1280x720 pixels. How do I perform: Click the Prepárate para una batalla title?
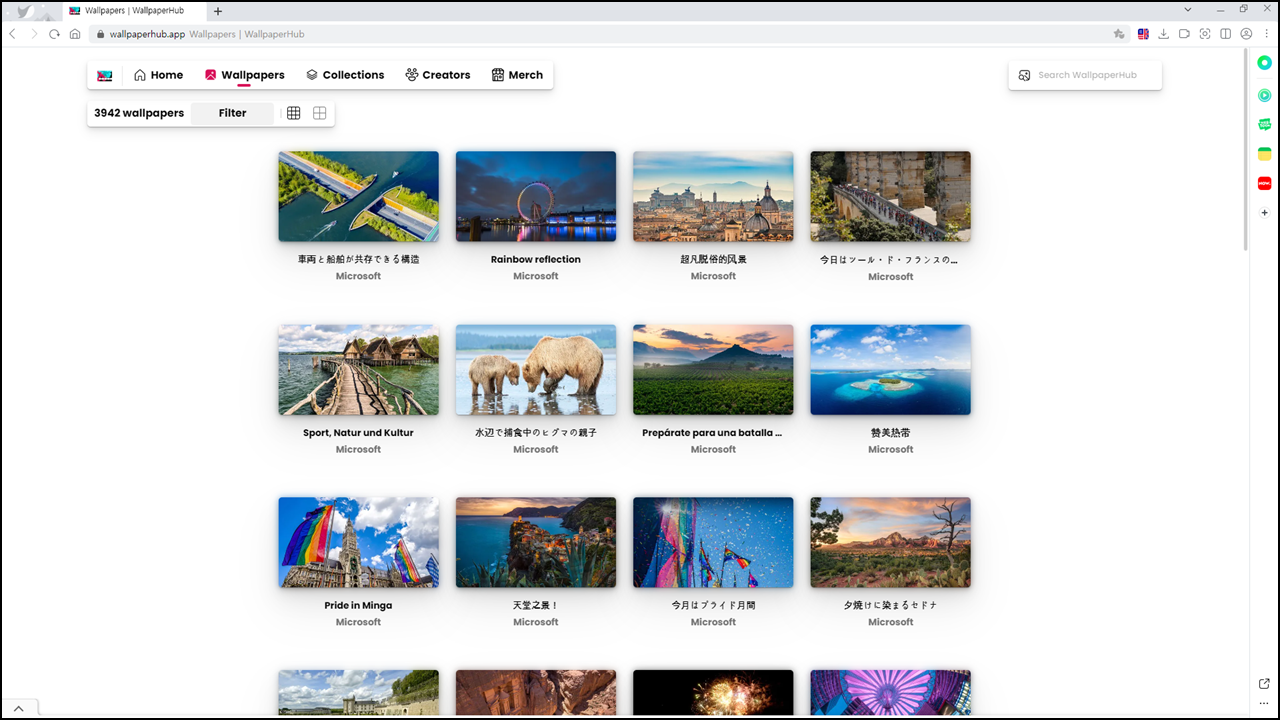(x=712, y=433)
